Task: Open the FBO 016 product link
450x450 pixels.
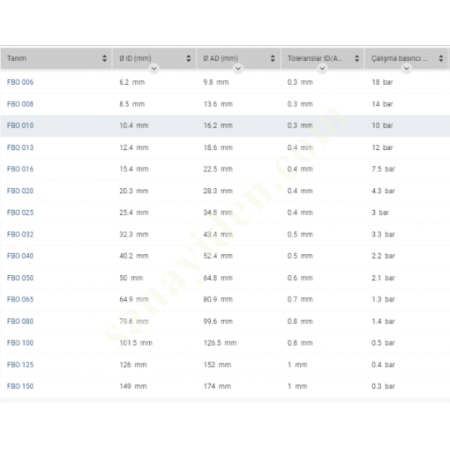Action: click(x=20, y=169)
